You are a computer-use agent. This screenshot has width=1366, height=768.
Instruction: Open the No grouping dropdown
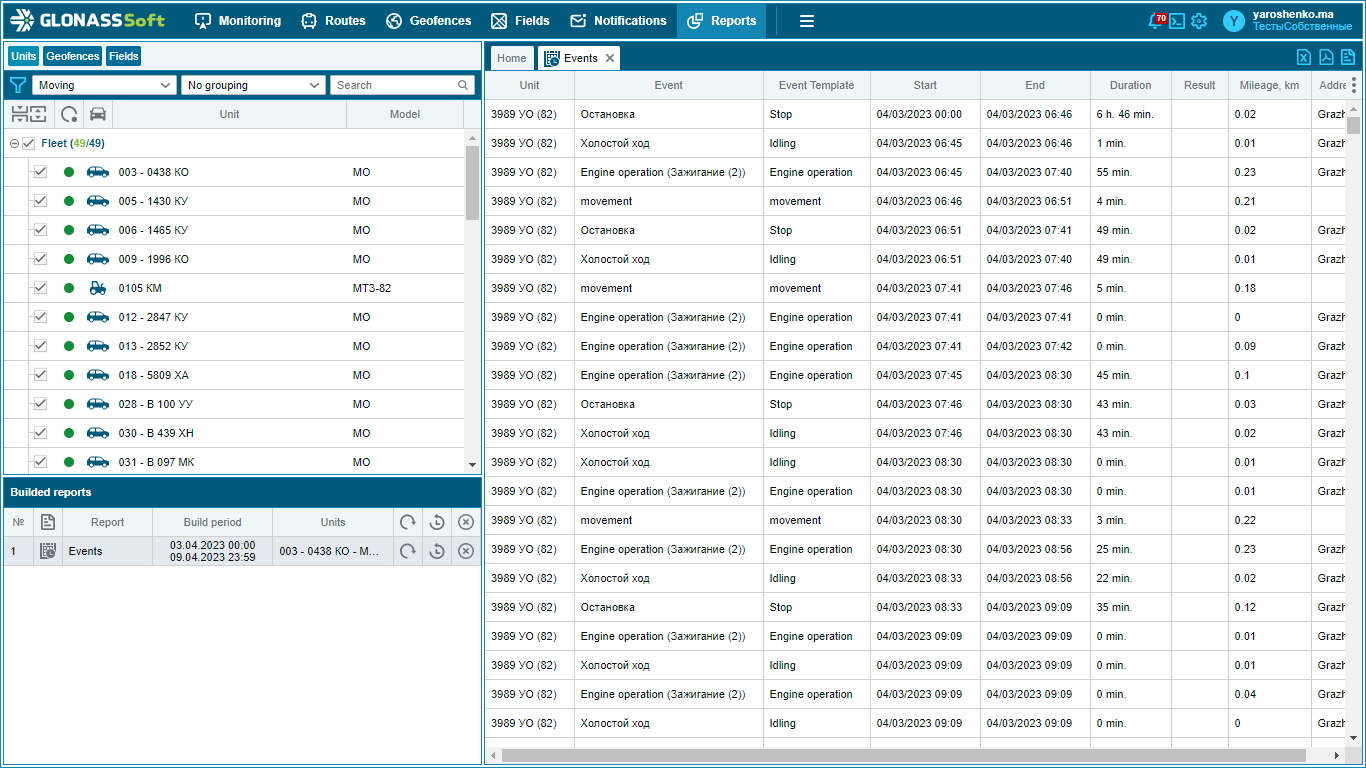click(253, 85)
